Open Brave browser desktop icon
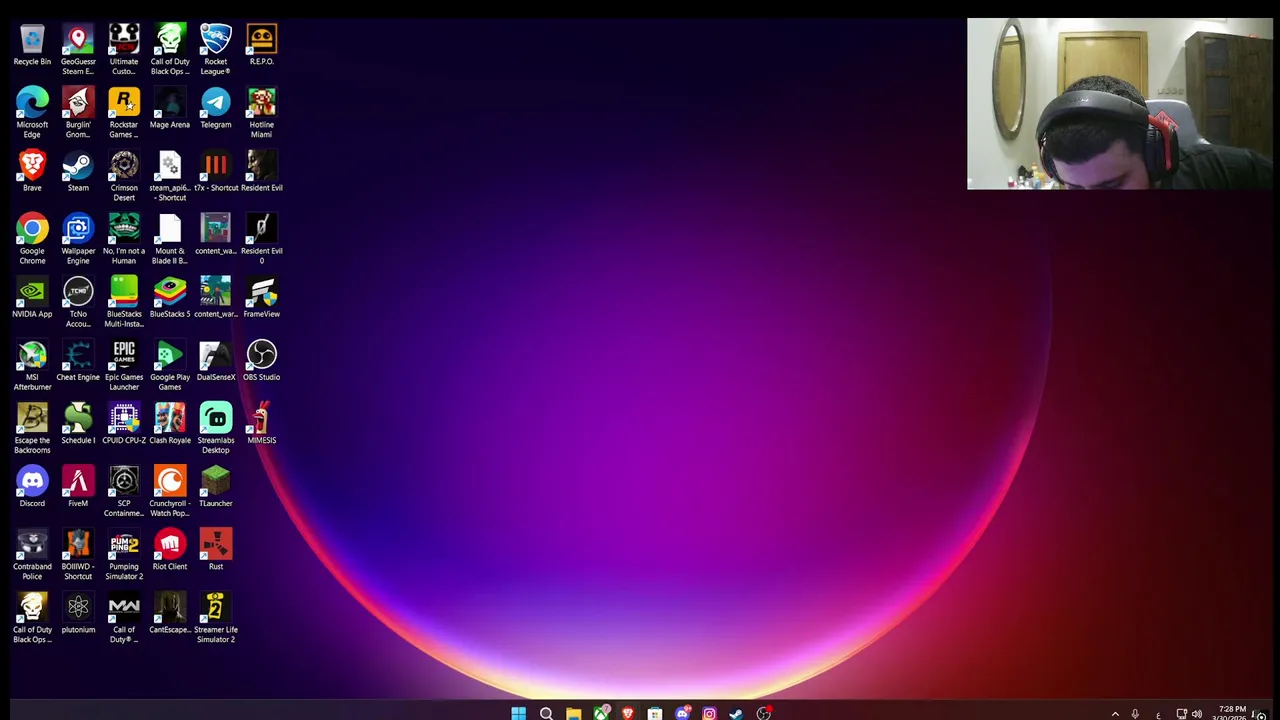This screenshot has width=1280, height=720. coord(32,172)
